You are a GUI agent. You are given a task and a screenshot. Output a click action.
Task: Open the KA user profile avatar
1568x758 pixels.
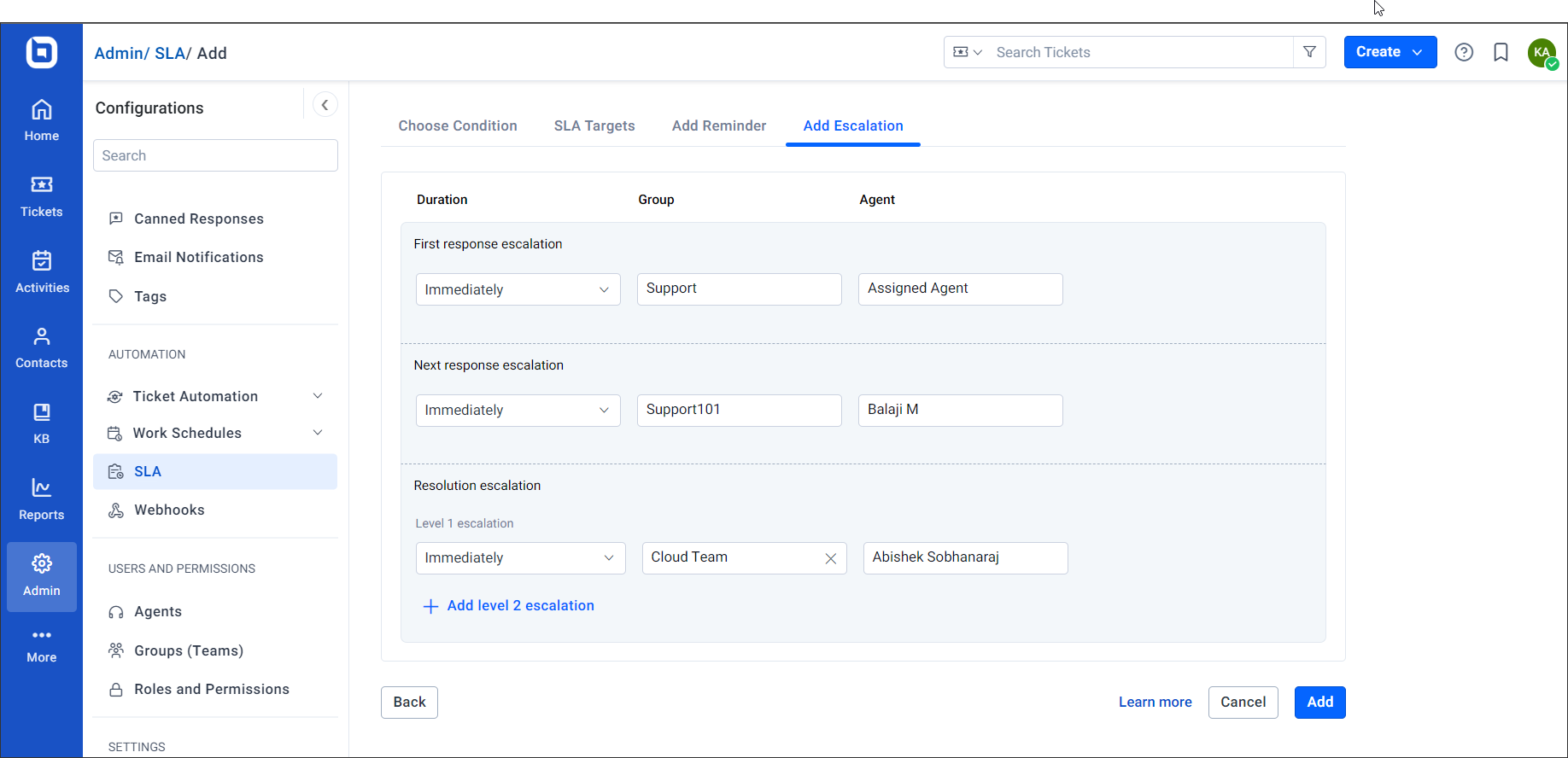tap(1542, 53)
